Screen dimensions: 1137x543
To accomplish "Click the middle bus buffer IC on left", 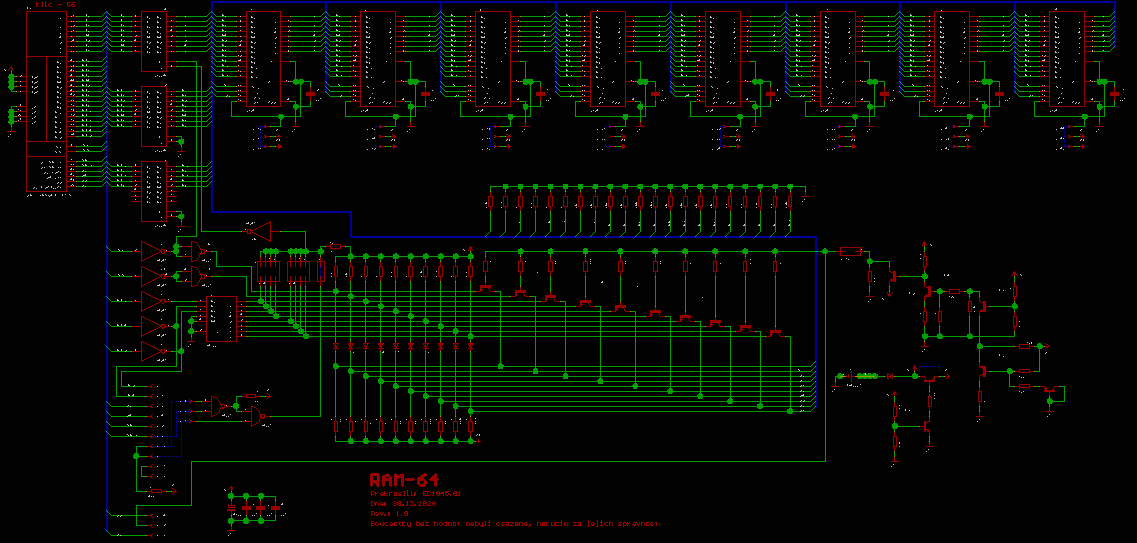I will click(154, 116).
